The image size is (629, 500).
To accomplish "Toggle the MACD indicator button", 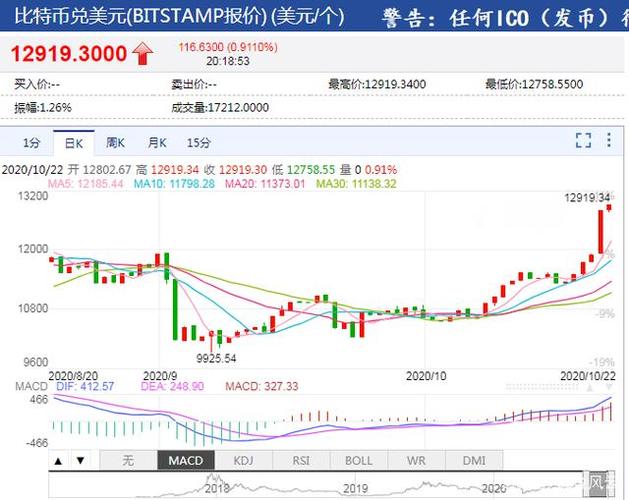I will pos(185,461).
